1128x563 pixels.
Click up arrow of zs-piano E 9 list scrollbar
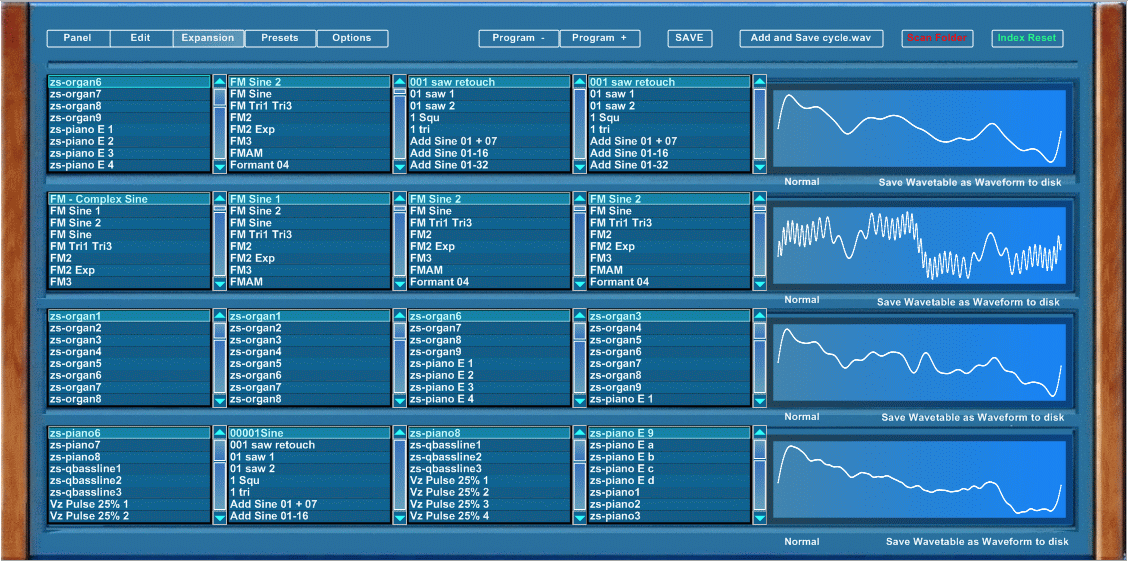click(759, 433)
